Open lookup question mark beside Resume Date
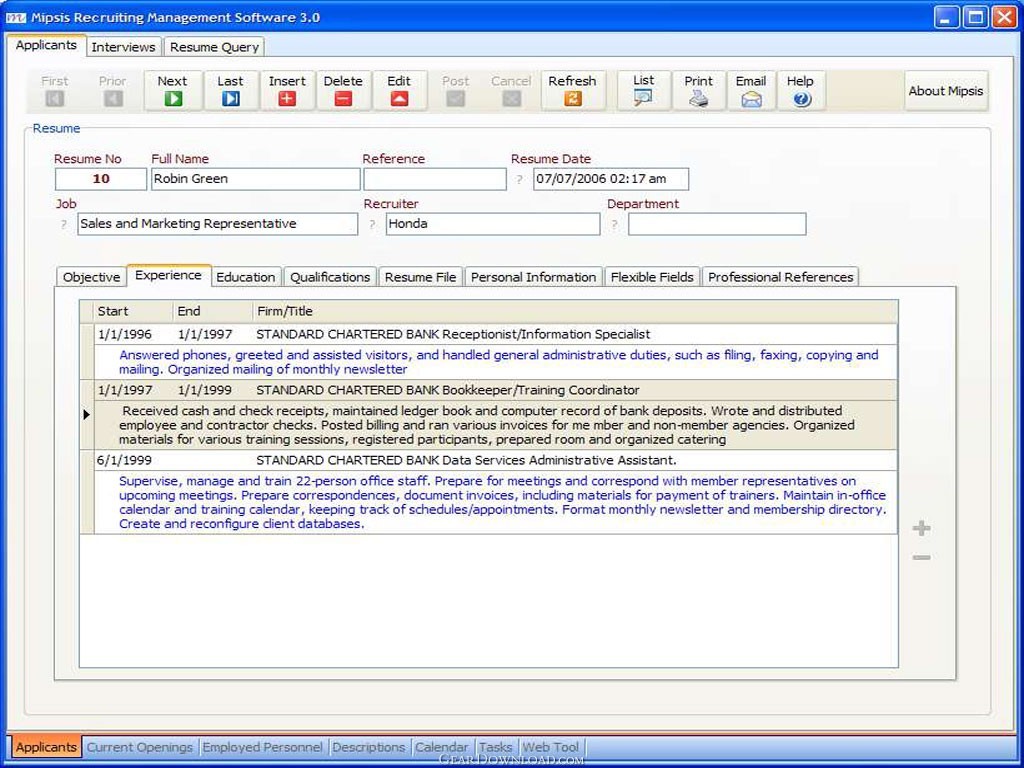 coord(519,180)
